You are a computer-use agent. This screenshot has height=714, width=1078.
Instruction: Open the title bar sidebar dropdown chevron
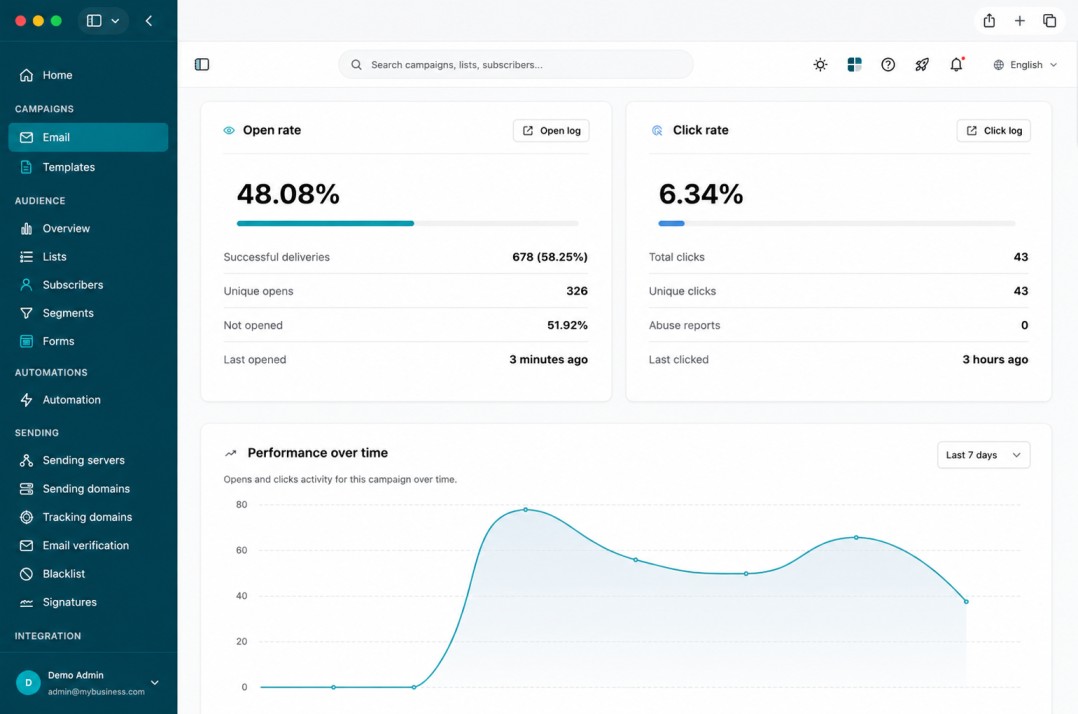click(116, 21)
